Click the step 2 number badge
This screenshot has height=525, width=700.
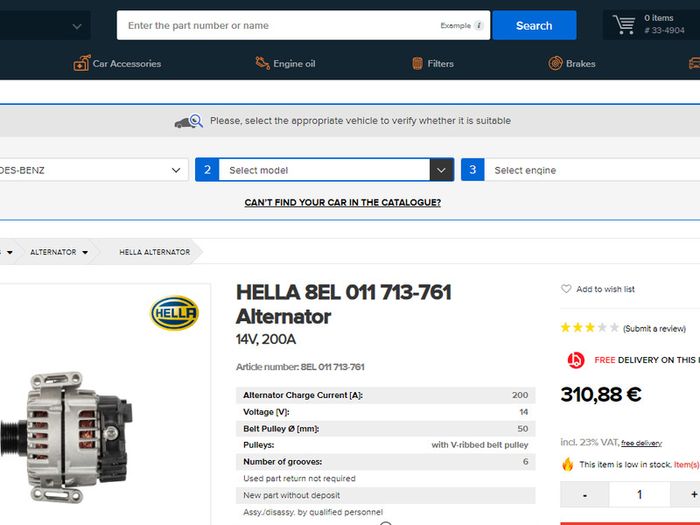[x=207, y=170]
